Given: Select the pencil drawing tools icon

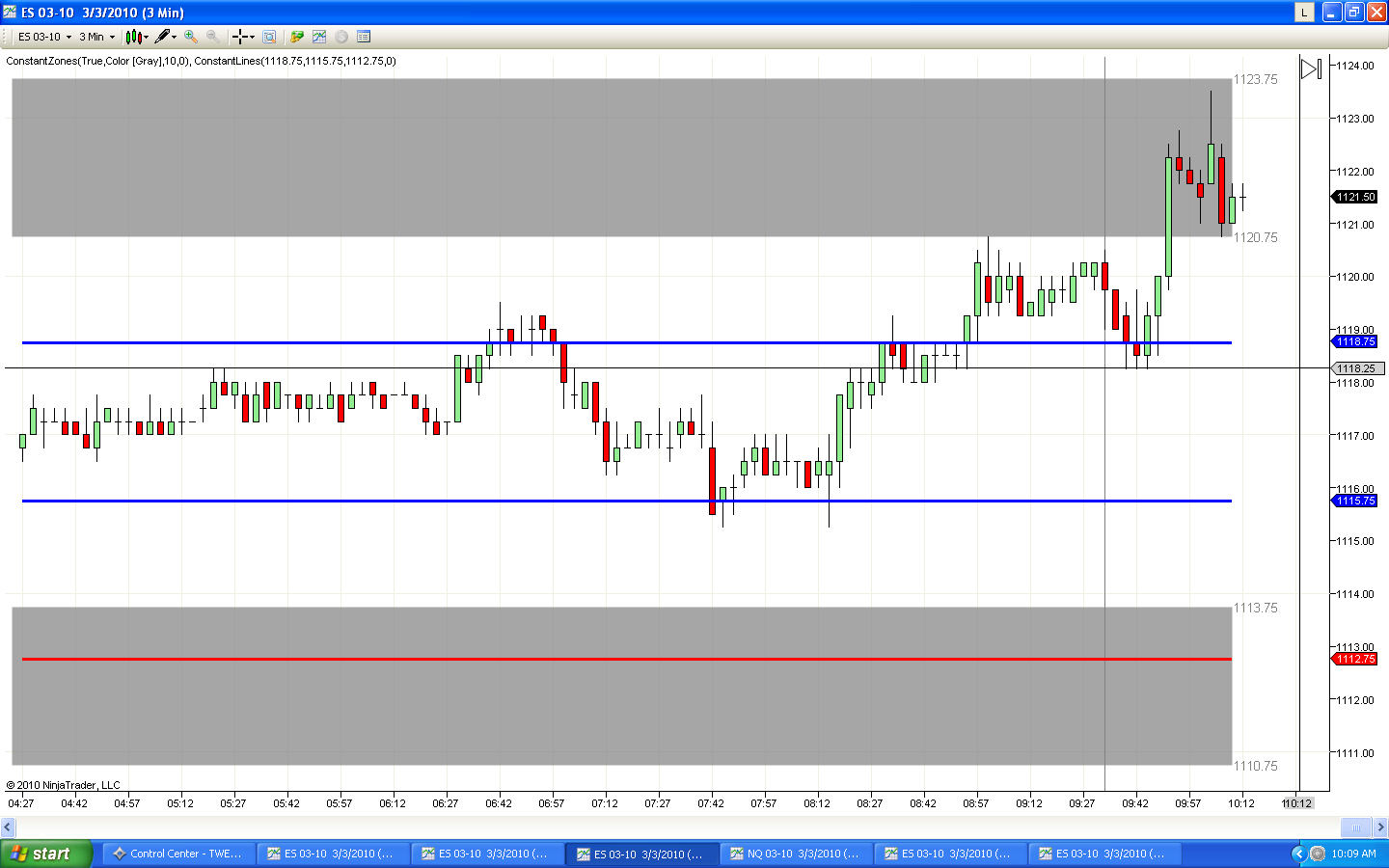Looking at the screenshot, I should tap(162, 37).
